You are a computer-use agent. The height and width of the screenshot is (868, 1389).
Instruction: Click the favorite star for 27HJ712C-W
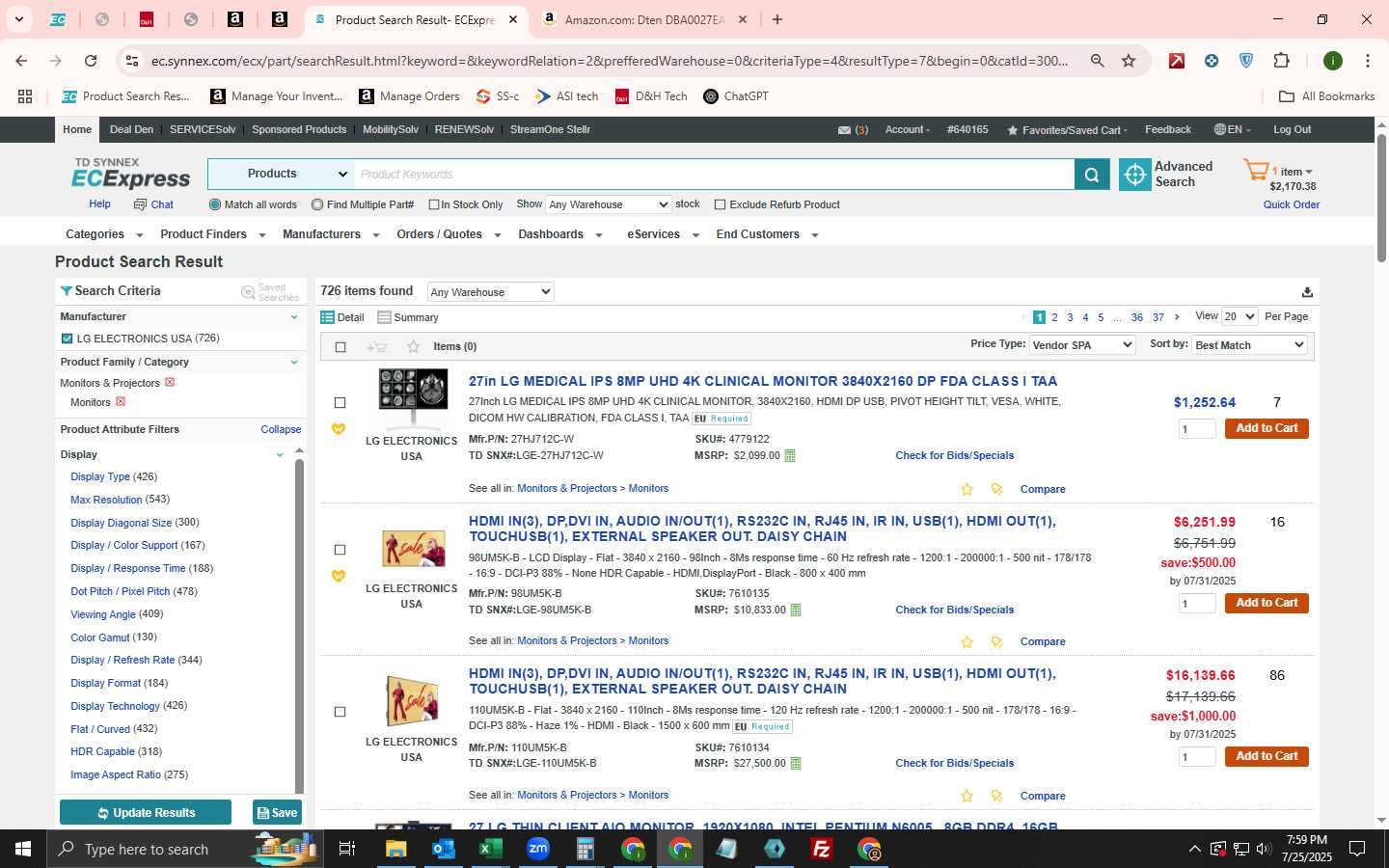[x=967, y=489]
